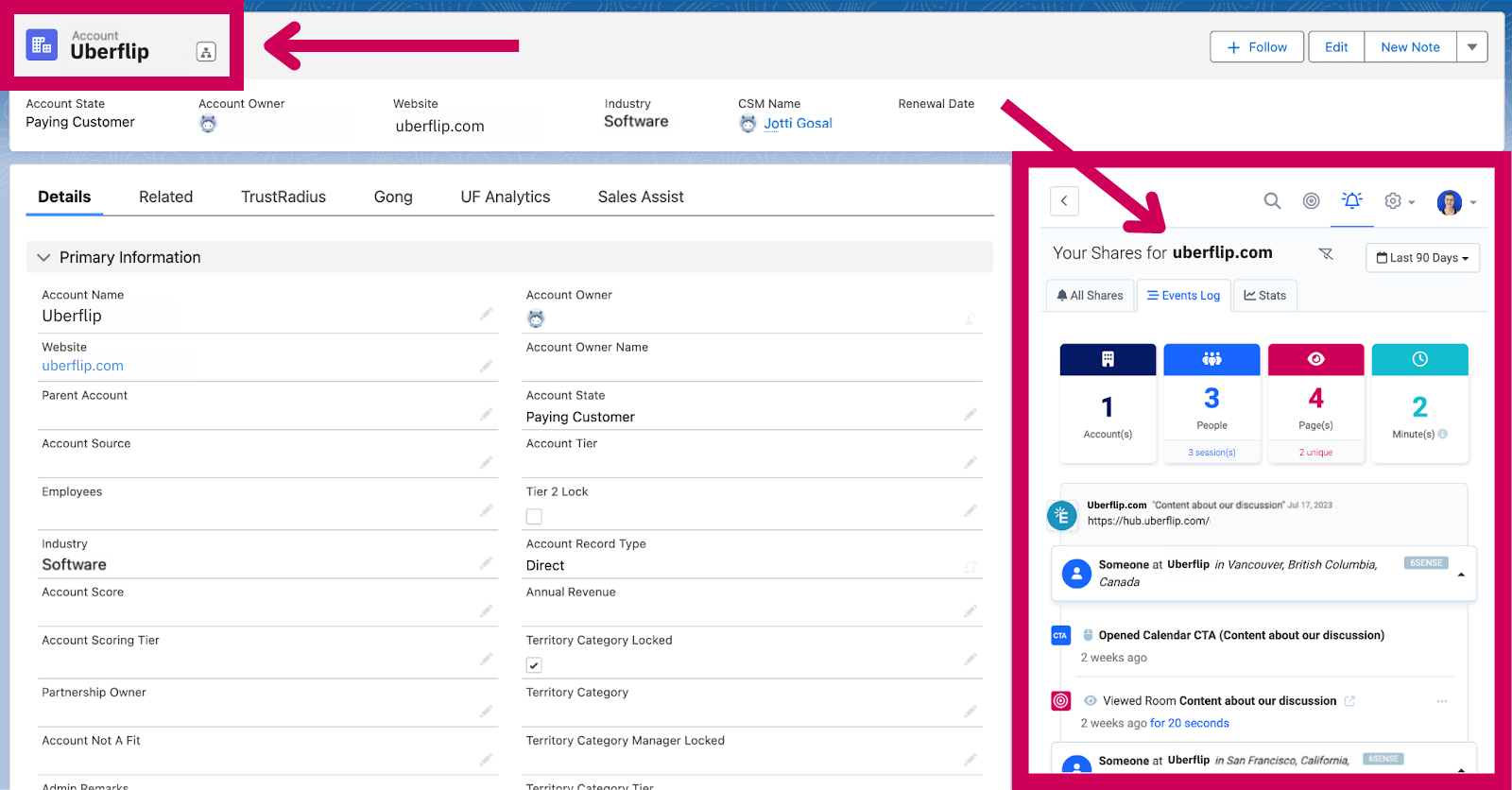Click the change owner icon for Account Owner
Image resolution: width=1512 pixels, height=790 pixels.
[x=971, y=319]
